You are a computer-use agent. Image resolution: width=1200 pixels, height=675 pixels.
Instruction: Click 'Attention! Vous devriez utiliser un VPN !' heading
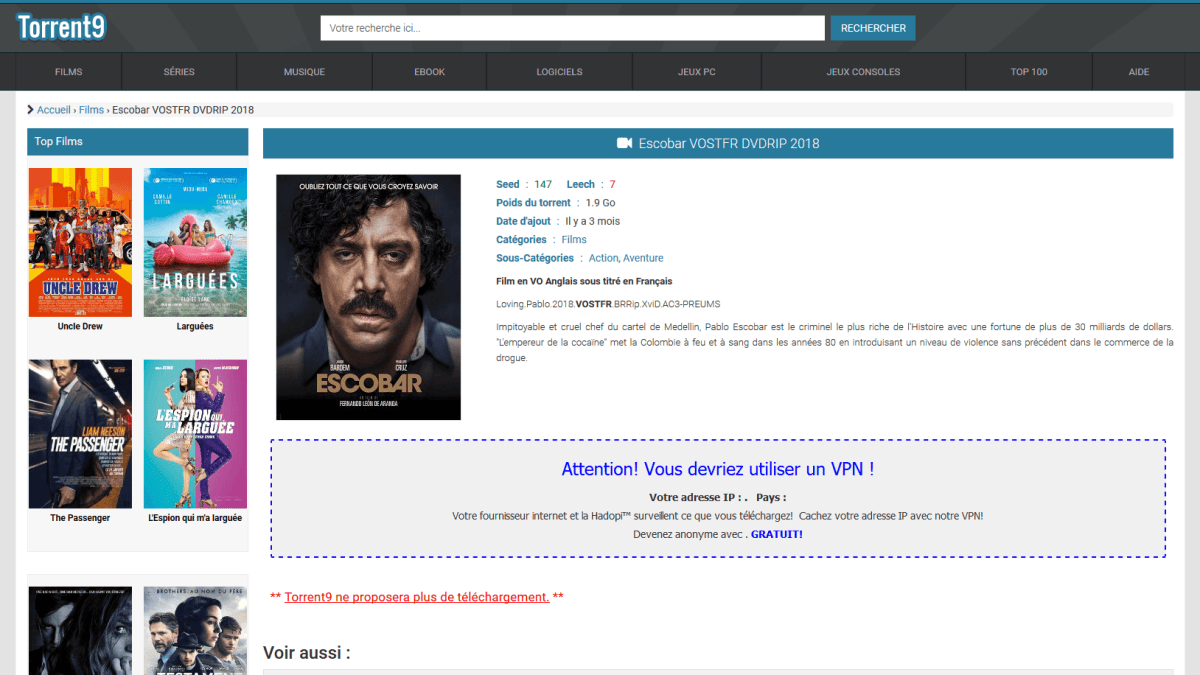point(718,469)
